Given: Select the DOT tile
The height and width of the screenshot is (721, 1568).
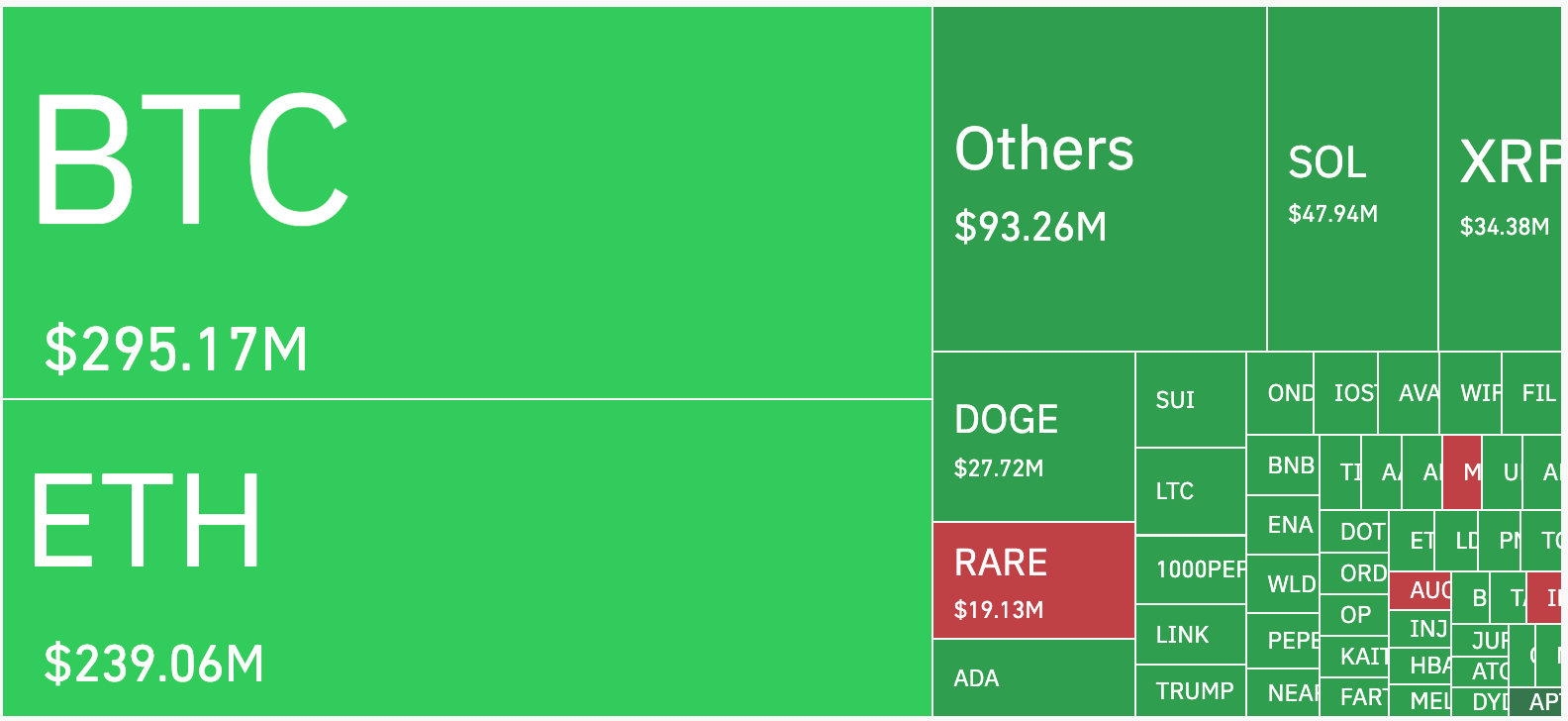Looking at the screenshot, I should (x=1354, y=532).
